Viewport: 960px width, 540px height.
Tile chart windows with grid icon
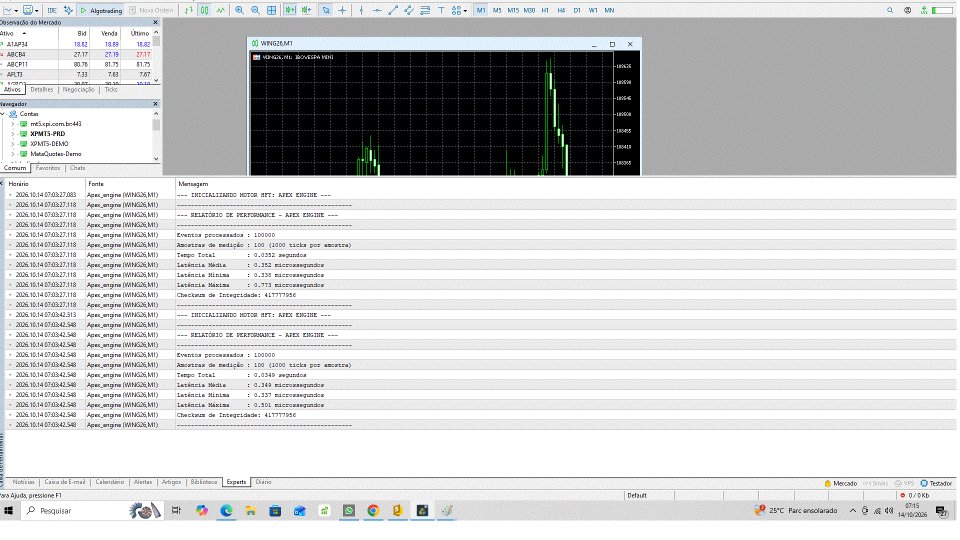tap(271, 10)
